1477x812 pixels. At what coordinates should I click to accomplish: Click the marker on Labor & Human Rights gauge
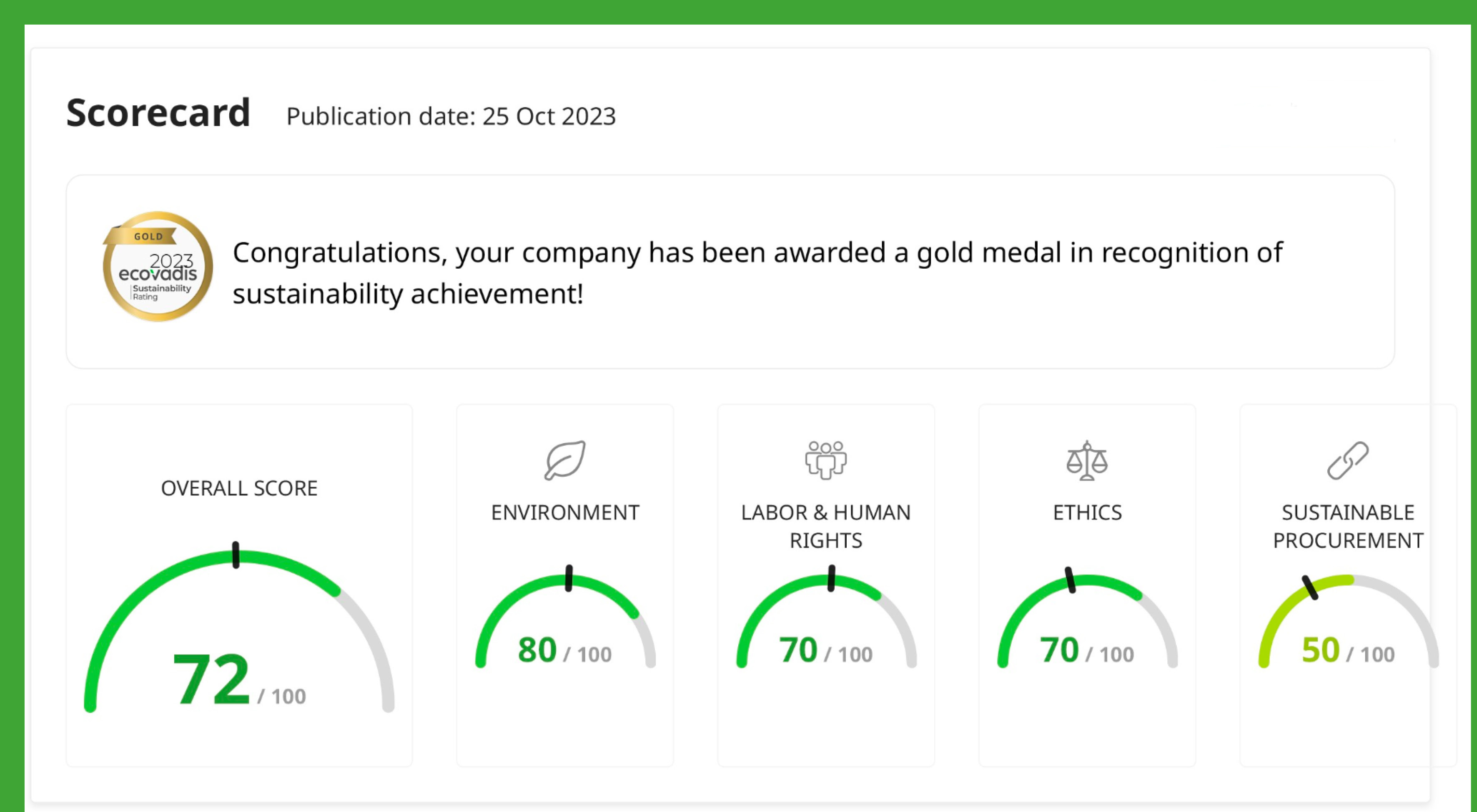pyautogui.click(x=831, y=579)
